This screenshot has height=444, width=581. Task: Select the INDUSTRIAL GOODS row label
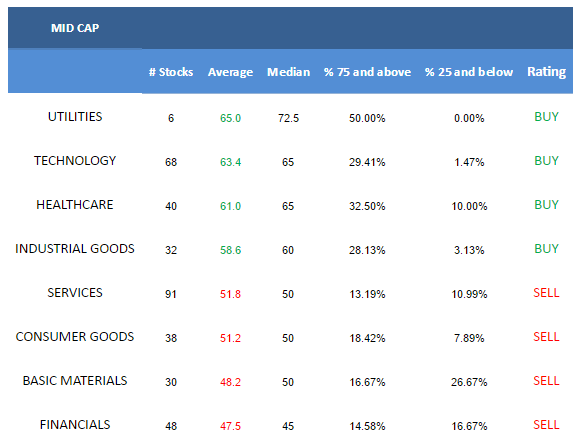75,249
